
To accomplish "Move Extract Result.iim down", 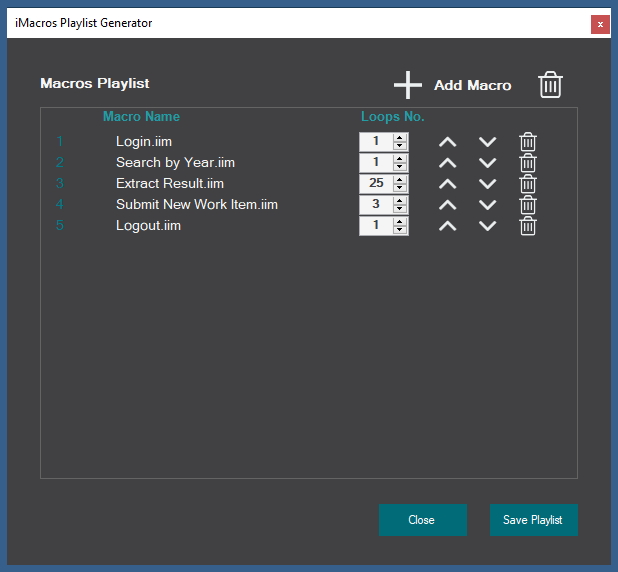I will tap(488, 184).
